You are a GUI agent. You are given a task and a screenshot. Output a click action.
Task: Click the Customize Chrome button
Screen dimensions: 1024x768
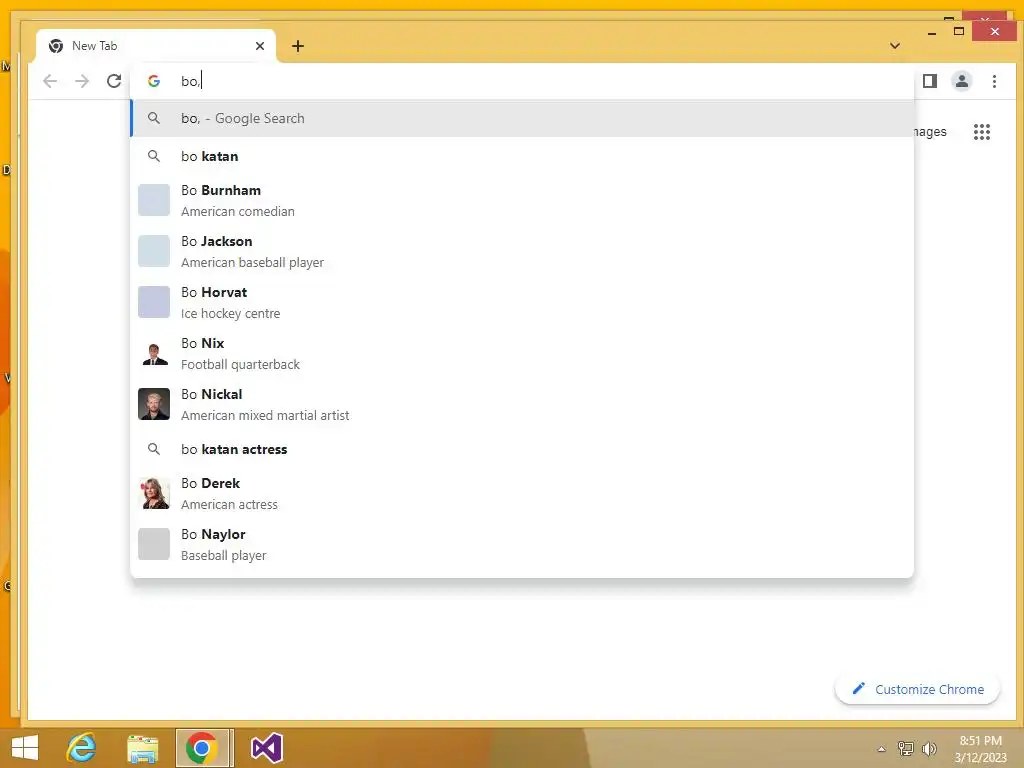tap(917, 689)
